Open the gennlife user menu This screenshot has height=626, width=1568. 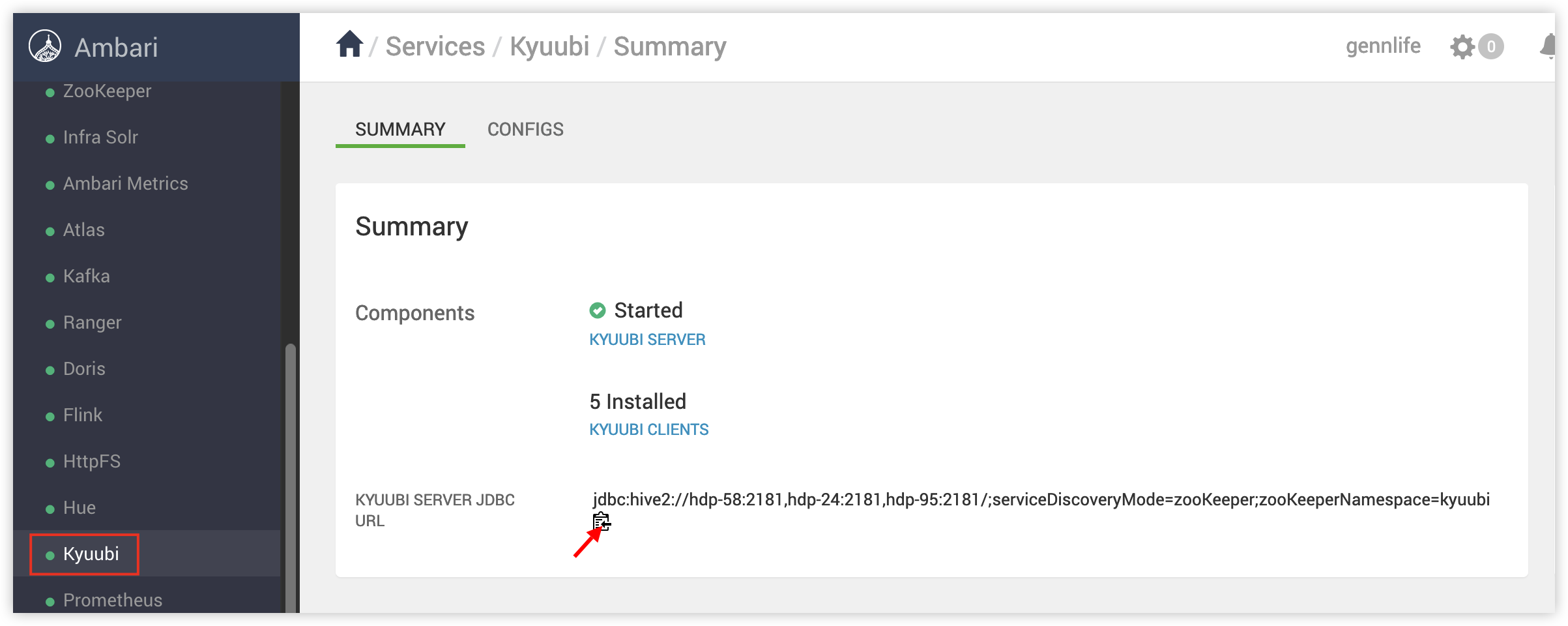point(1383,46)
